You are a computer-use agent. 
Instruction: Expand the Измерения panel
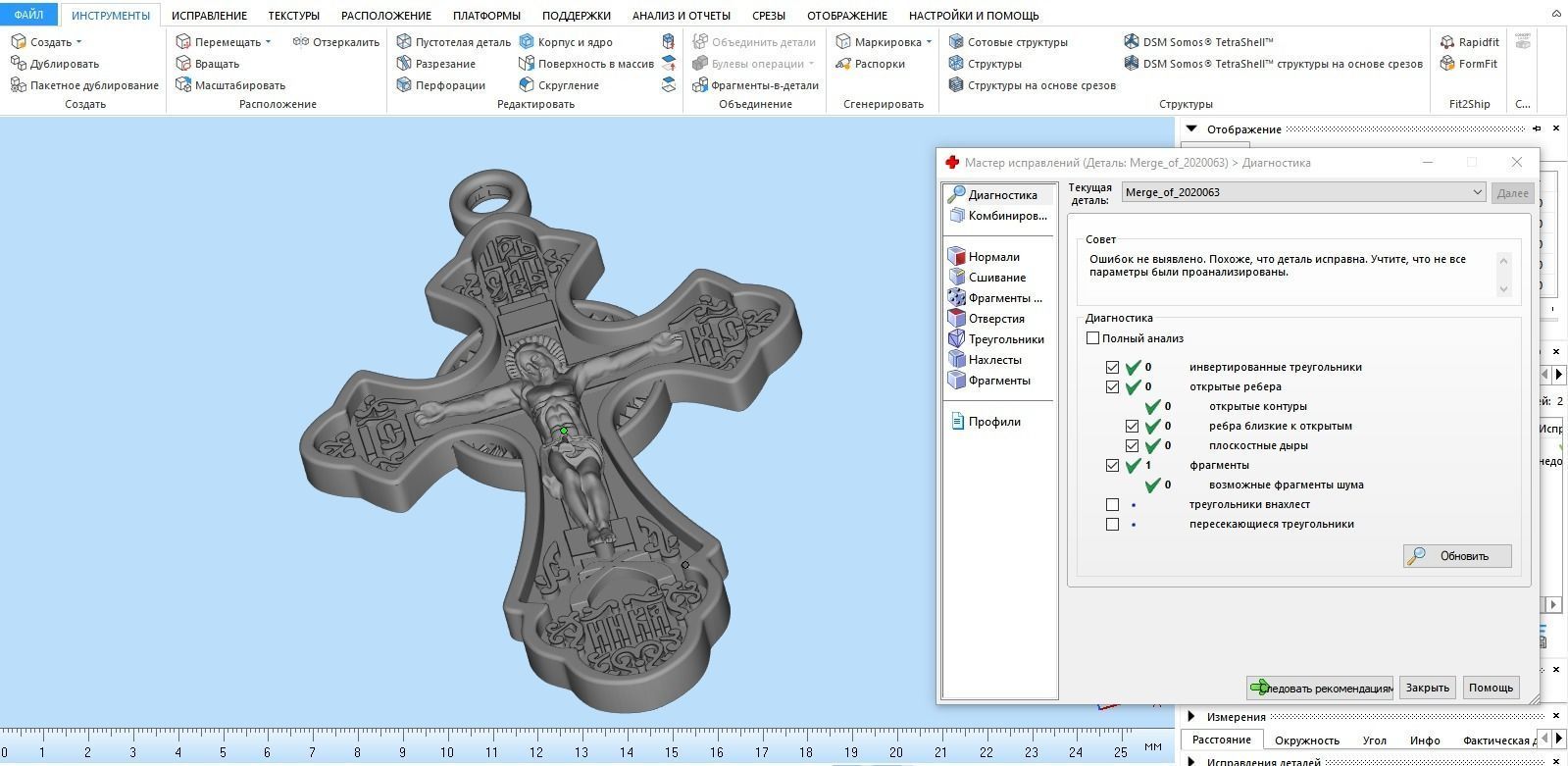point(1191,717)
